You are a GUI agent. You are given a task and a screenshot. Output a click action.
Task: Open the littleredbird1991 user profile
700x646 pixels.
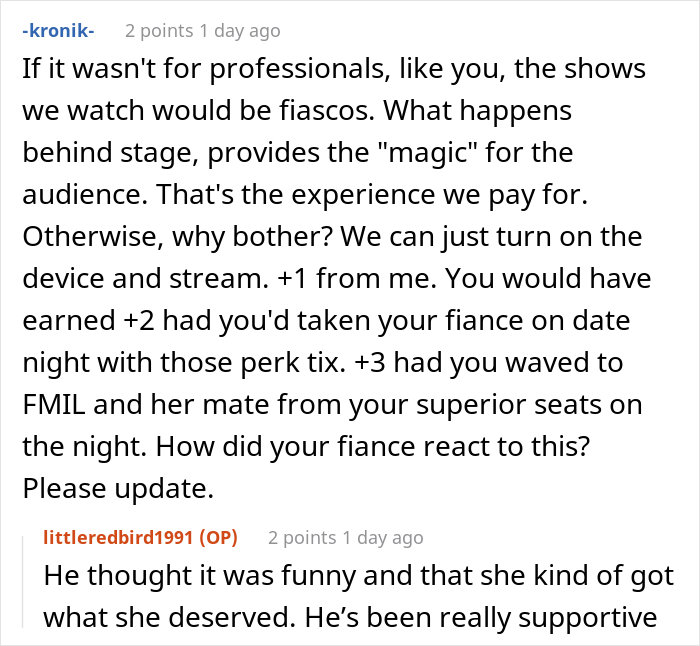[120, 537]
